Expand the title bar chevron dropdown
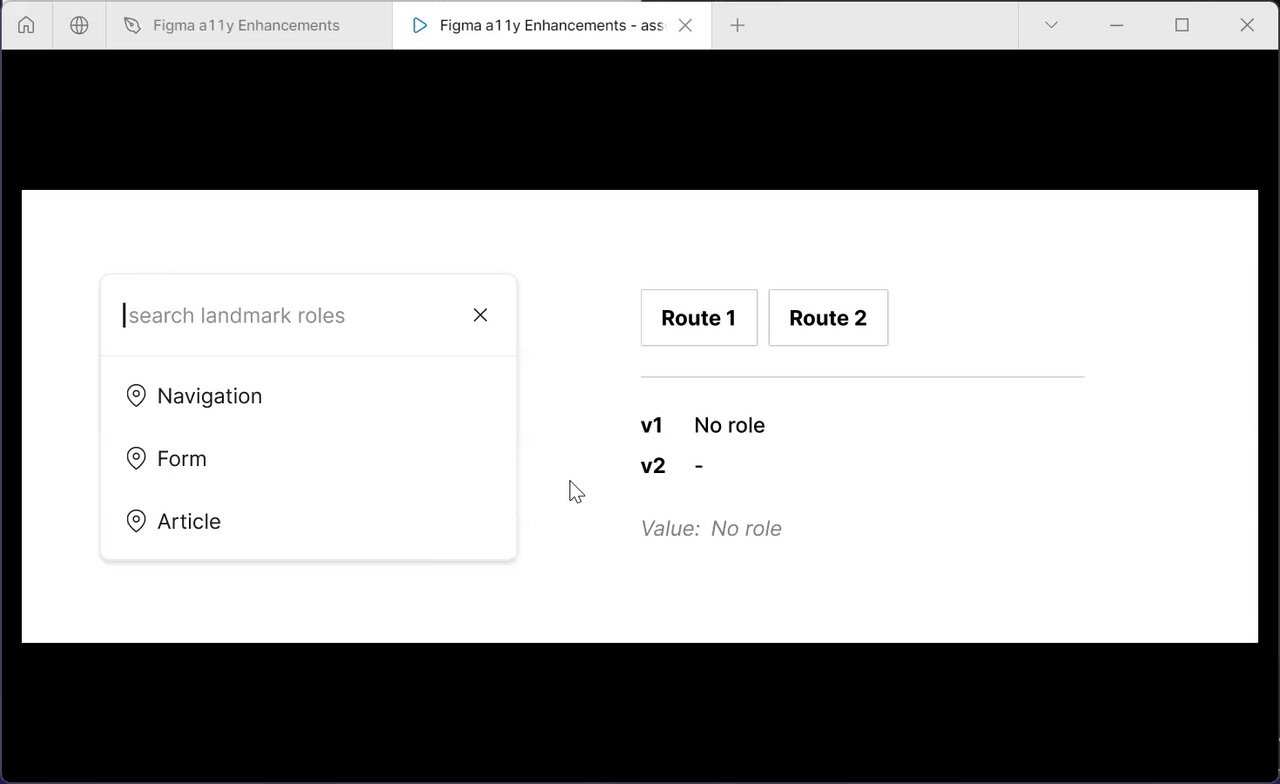The width and height of the screenshot is (1280, 784). click(1051, 25)
